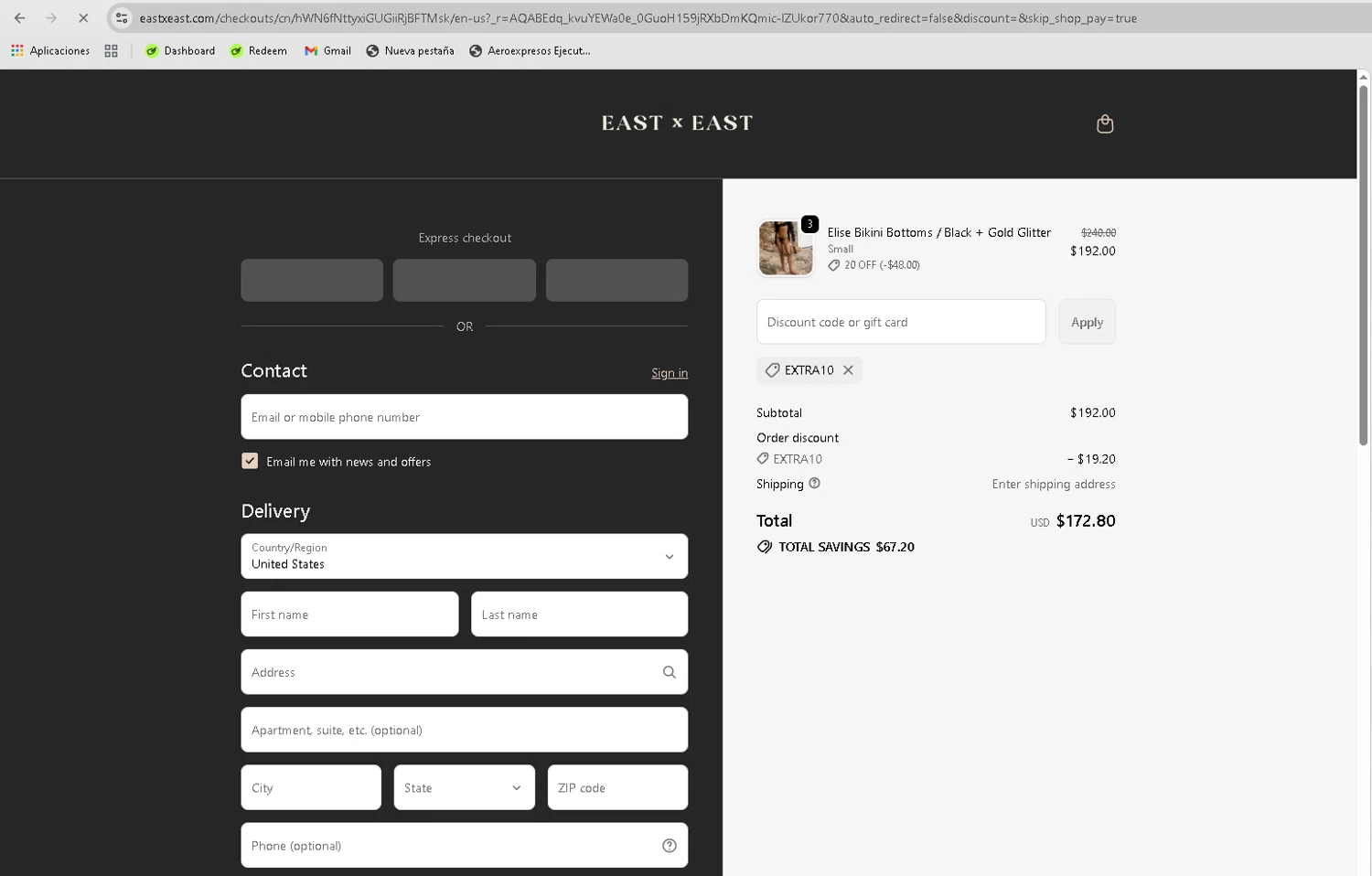Click the Subtotal $192.00 value

click(1093, 412)
